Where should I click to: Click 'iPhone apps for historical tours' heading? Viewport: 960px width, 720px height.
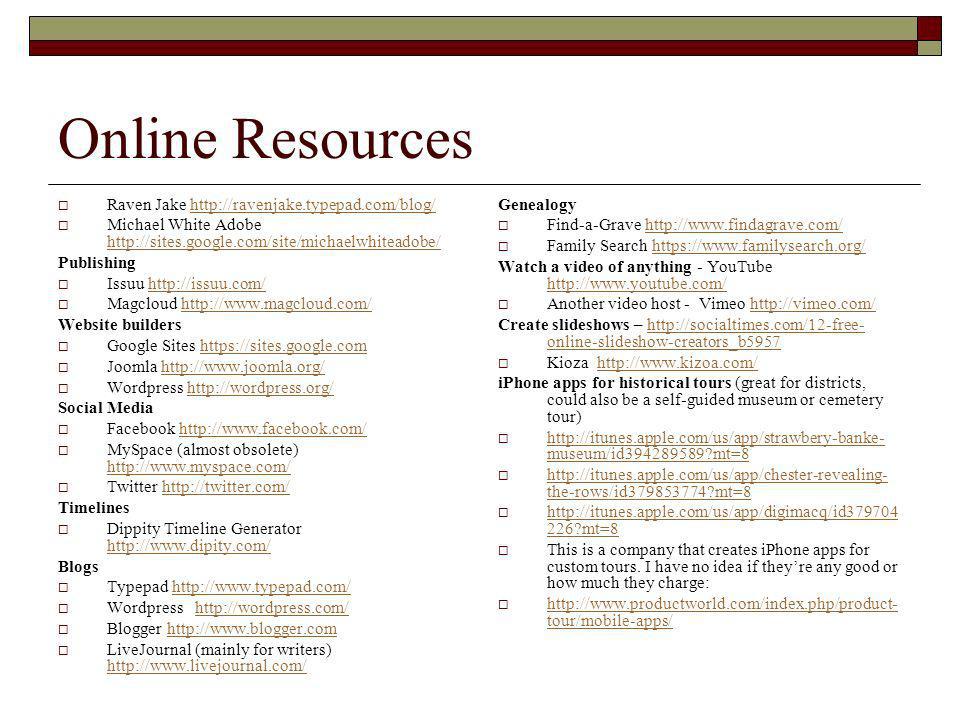[615, 383]
